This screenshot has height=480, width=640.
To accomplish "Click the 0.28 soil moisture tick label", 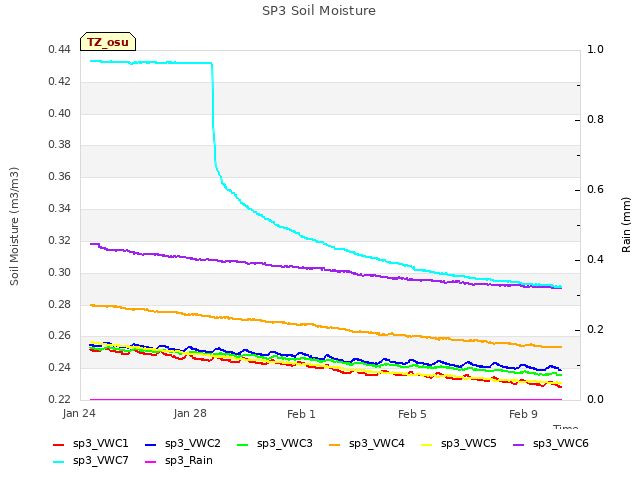I will pos(60,304).
